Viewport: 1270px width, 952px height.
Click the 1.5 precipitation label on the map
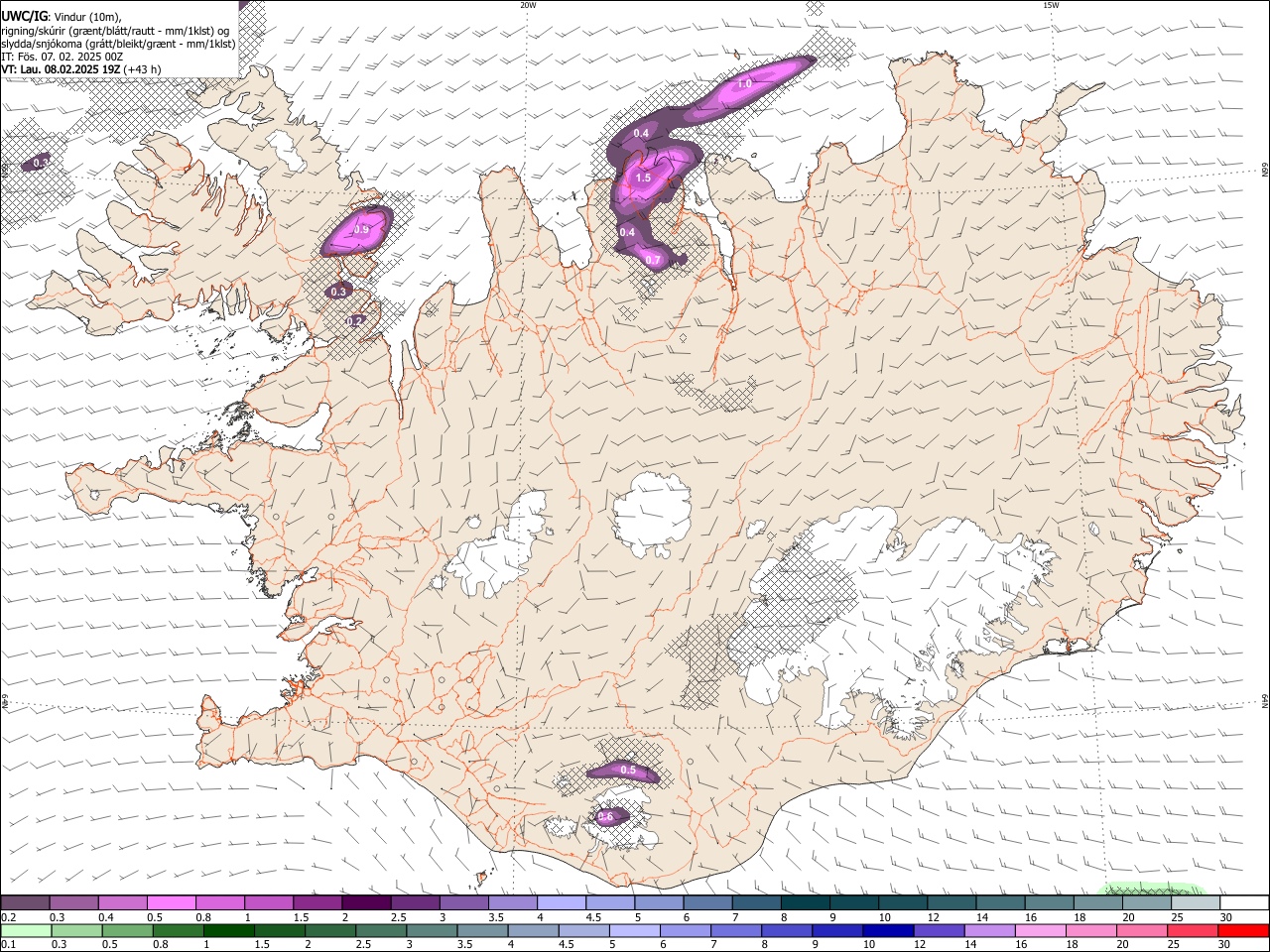coord(643,178)
